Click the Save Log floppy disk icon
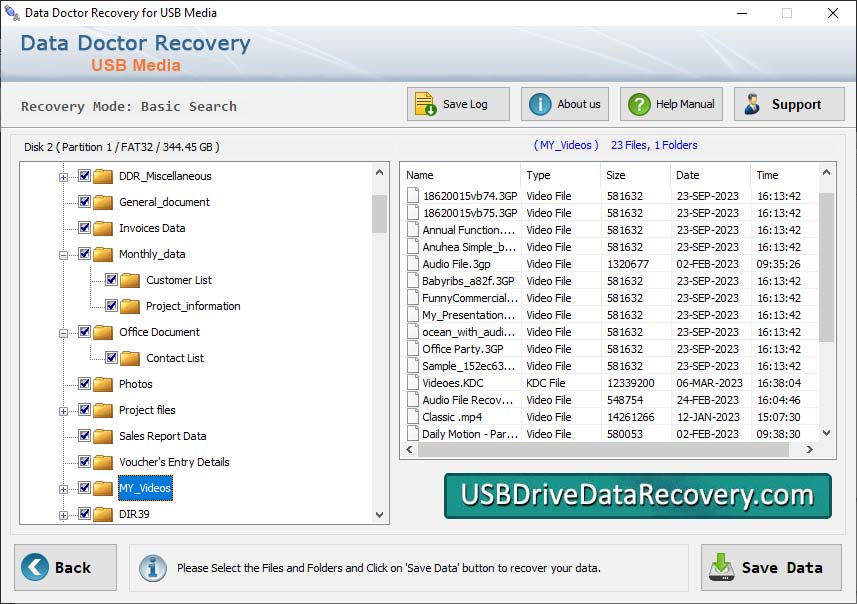The height and width of the screenshot is (604, 857). click(425, 103)
